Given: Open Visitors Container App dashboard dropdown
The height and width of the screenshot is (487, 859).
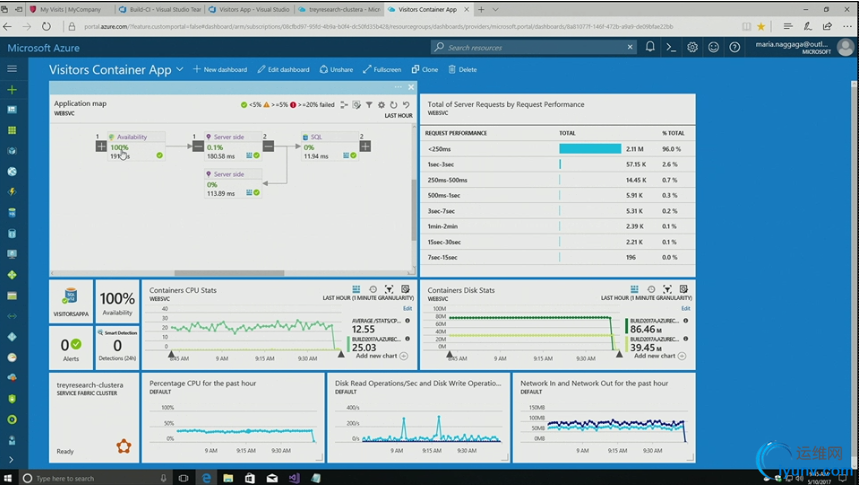Looking at the screenshot, I should (x=180, y=70).
